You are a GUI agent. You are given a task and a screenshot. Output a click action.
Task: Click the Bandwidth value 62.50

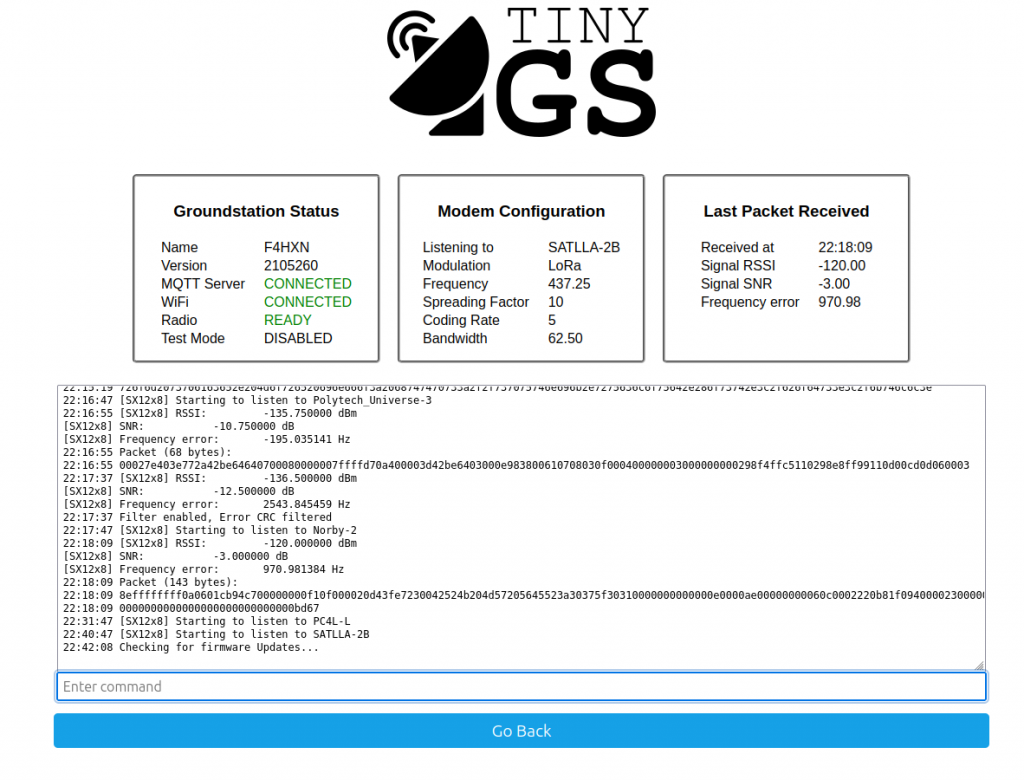point(565,339)
